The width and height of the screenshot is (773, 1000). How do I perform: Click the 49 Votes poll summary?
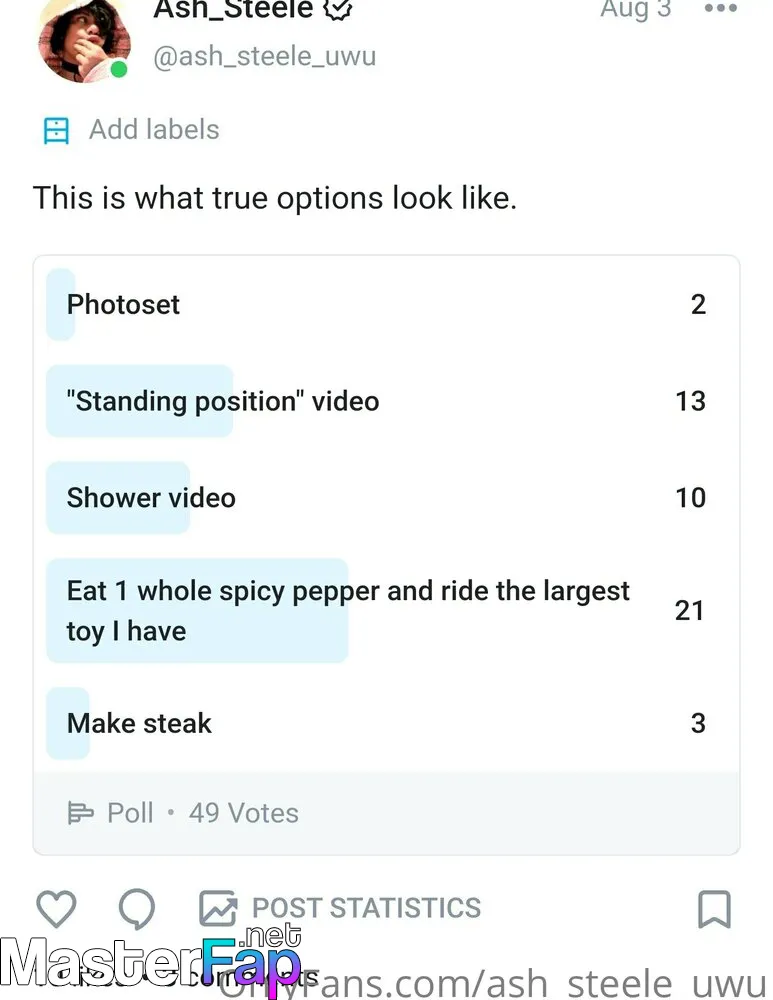click(x=244, y=813)
